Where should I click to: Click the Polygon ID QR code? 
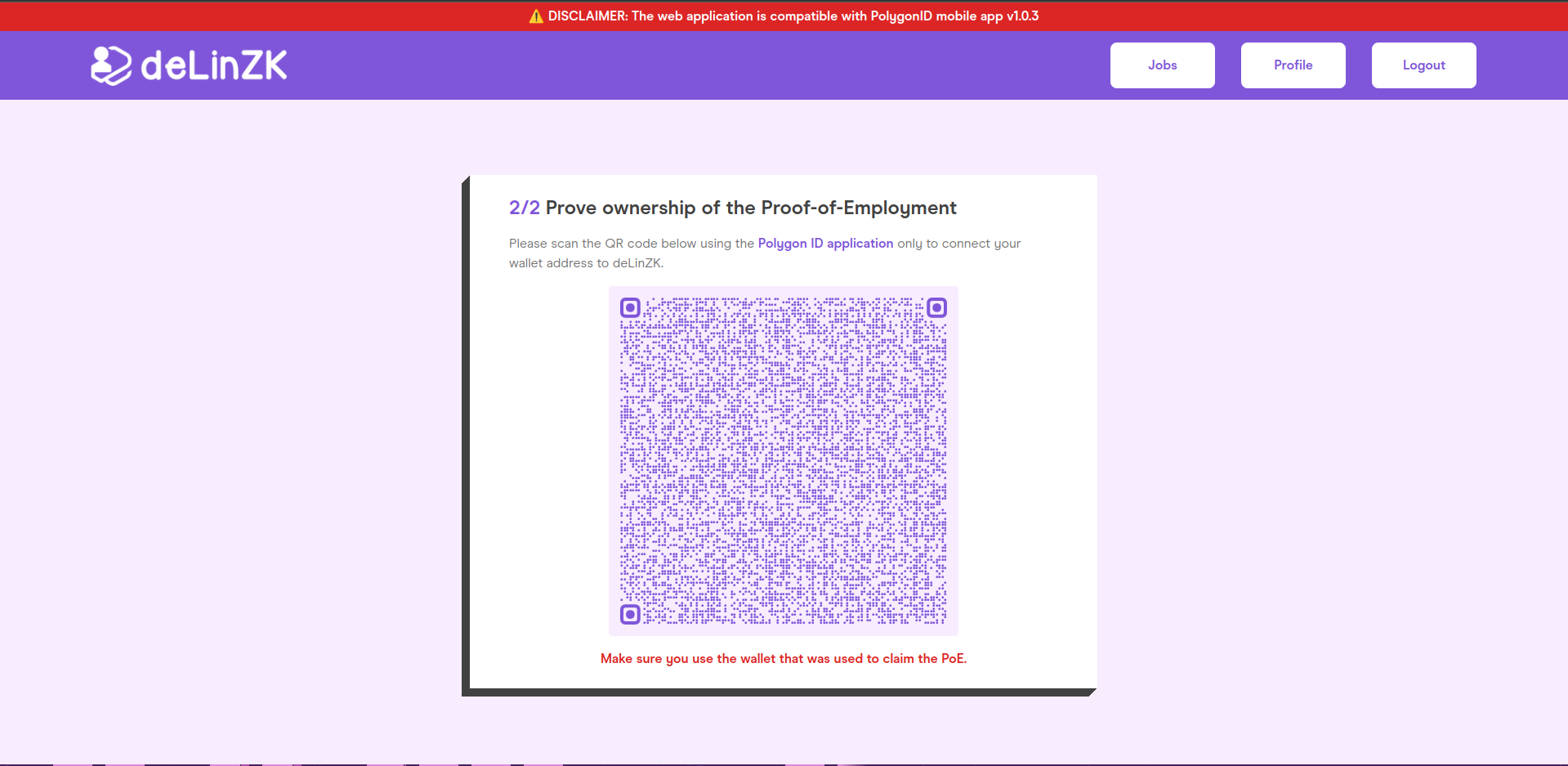784,461
